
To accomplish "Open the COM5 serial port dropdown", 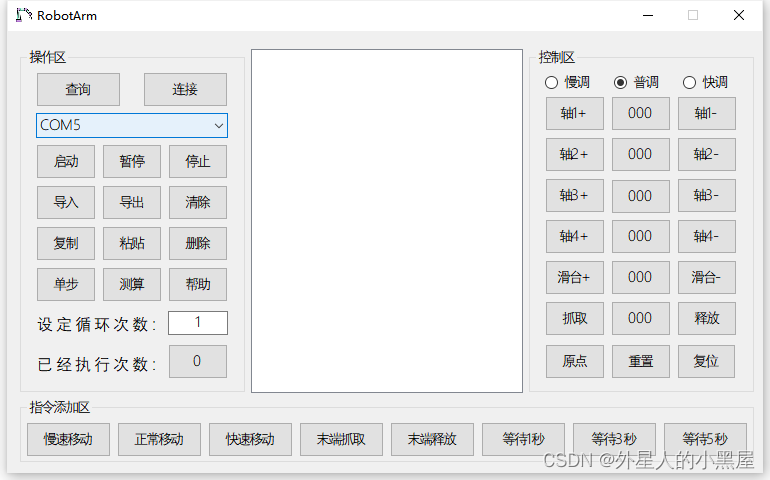I will 132,125.
